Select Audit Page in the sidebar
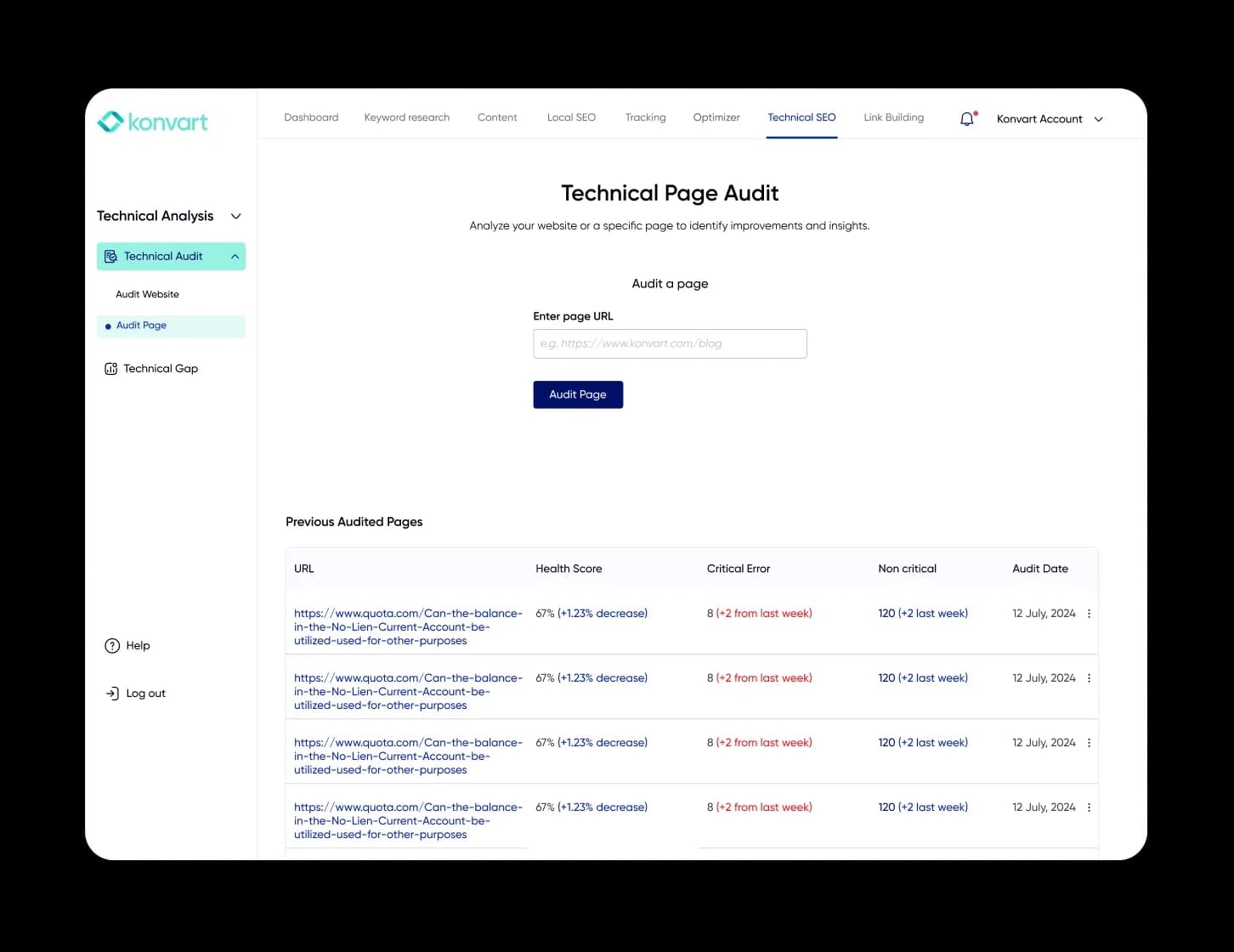Screen dimensions: 1234x952 coord(171,326)
